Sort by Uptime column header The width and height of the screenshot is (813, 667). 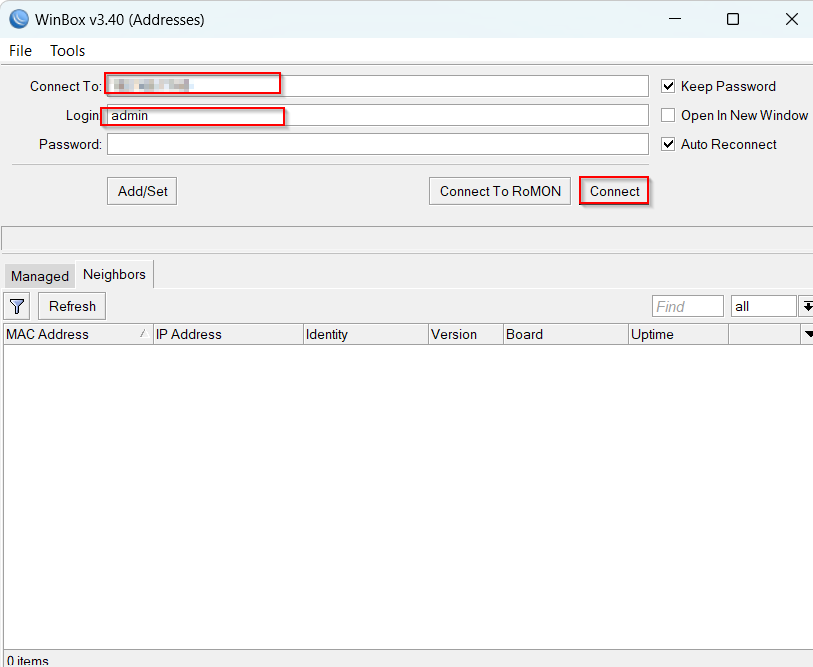[x=678, y=334]
